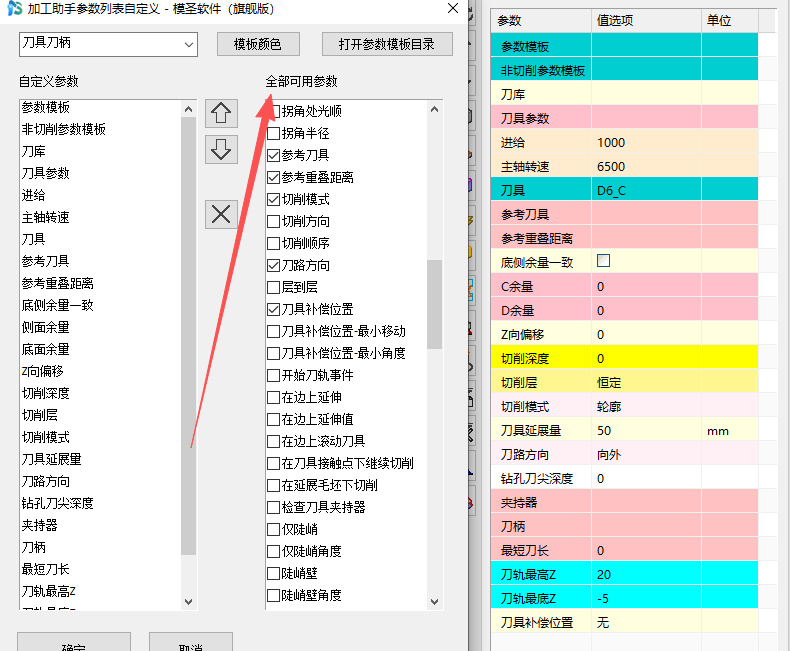Toggle 底侧余量一致 checkbox in parameter table

(603, 261)
